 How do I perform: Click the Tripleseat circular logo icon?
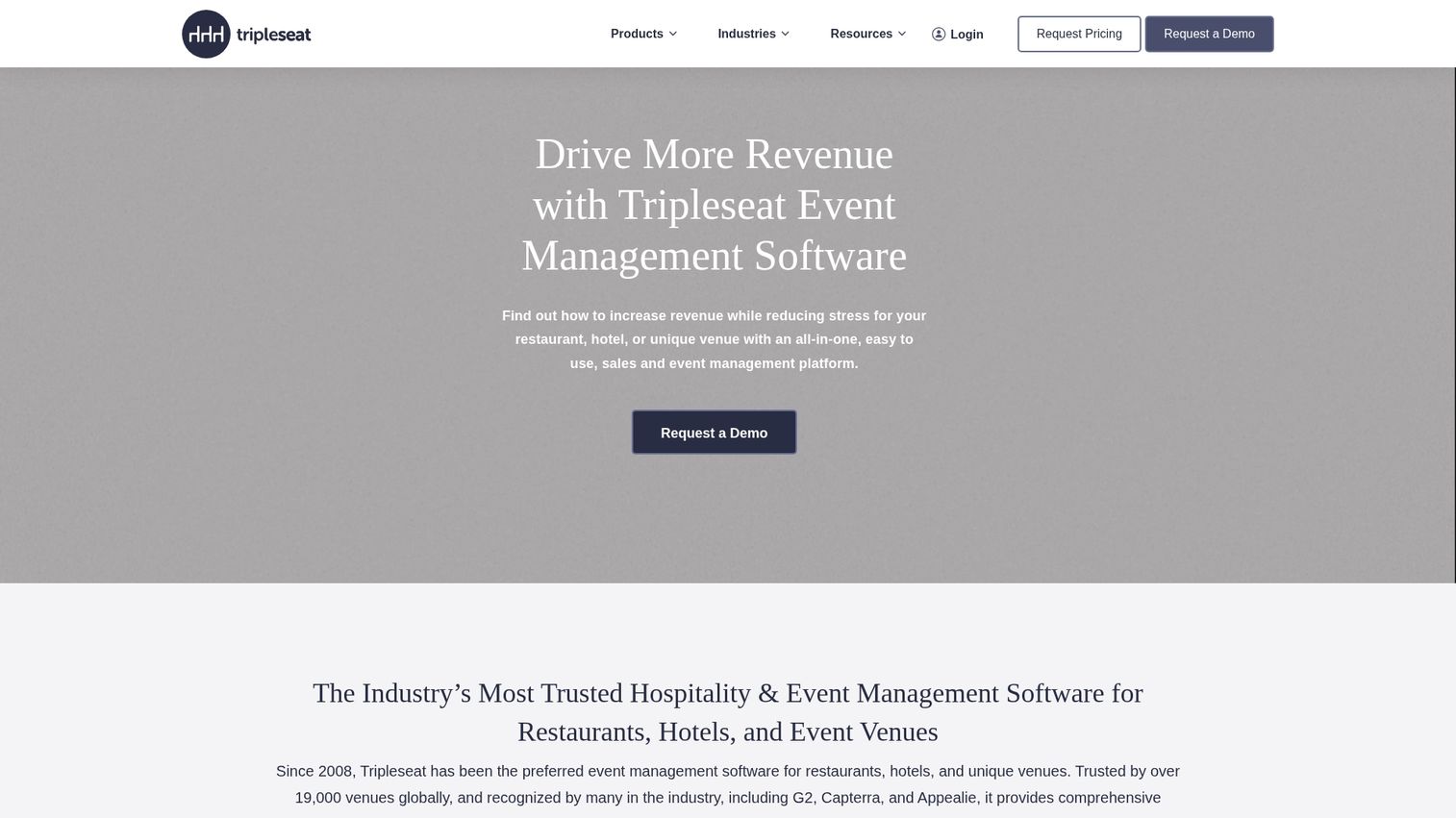pyautogui.click(x=206, y=34)
